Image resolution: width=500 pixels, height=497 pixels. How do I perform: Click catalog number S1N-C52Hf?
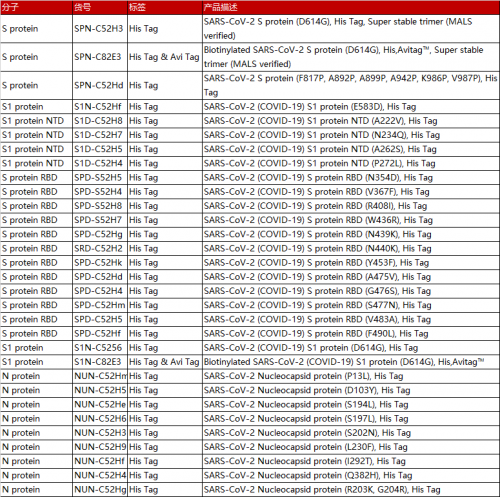point(98,107)
